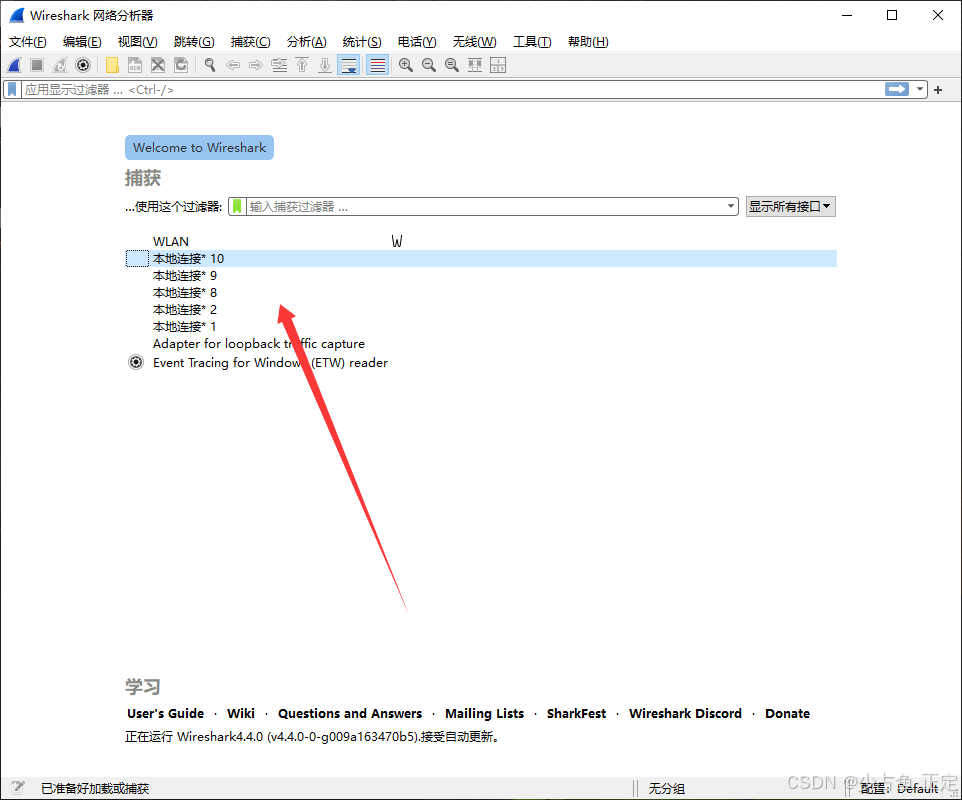Screen dimensions: 962x800
Task: Open the Wiki link
Action: [240, 713]
